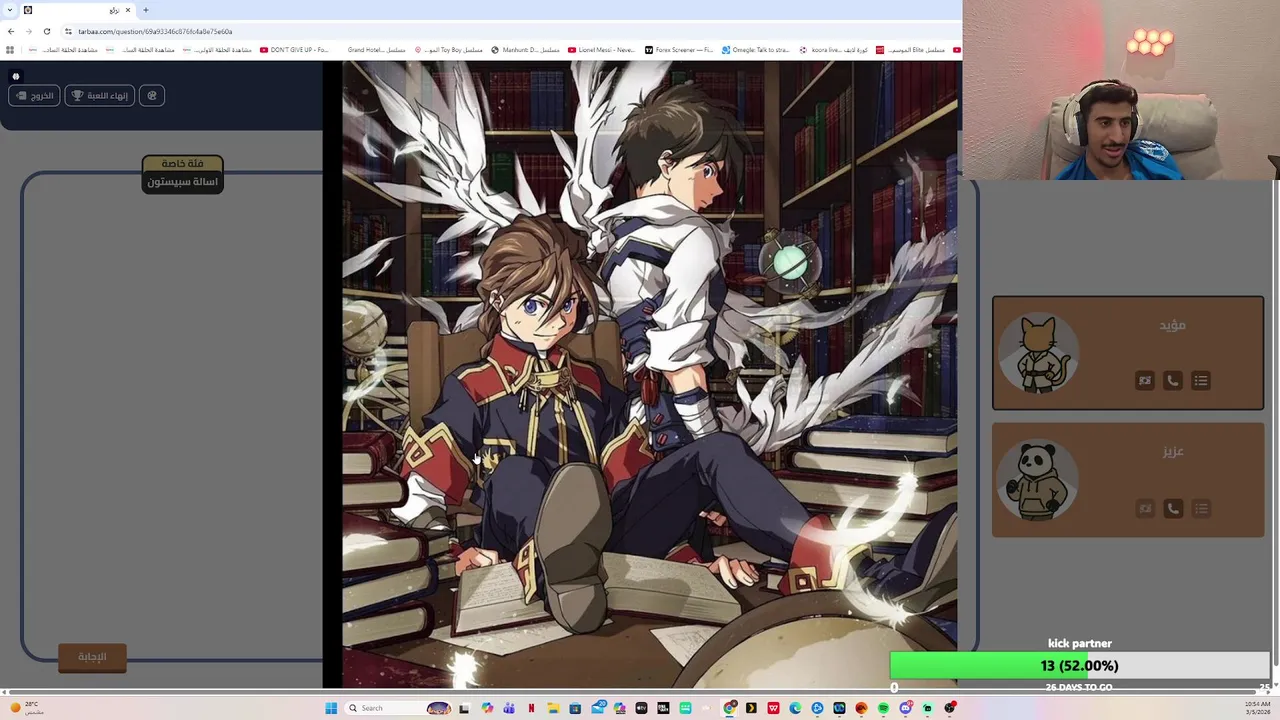Click the إنهاء اللعبة end game button
1280x720 pixels.
tap(100, 95)
